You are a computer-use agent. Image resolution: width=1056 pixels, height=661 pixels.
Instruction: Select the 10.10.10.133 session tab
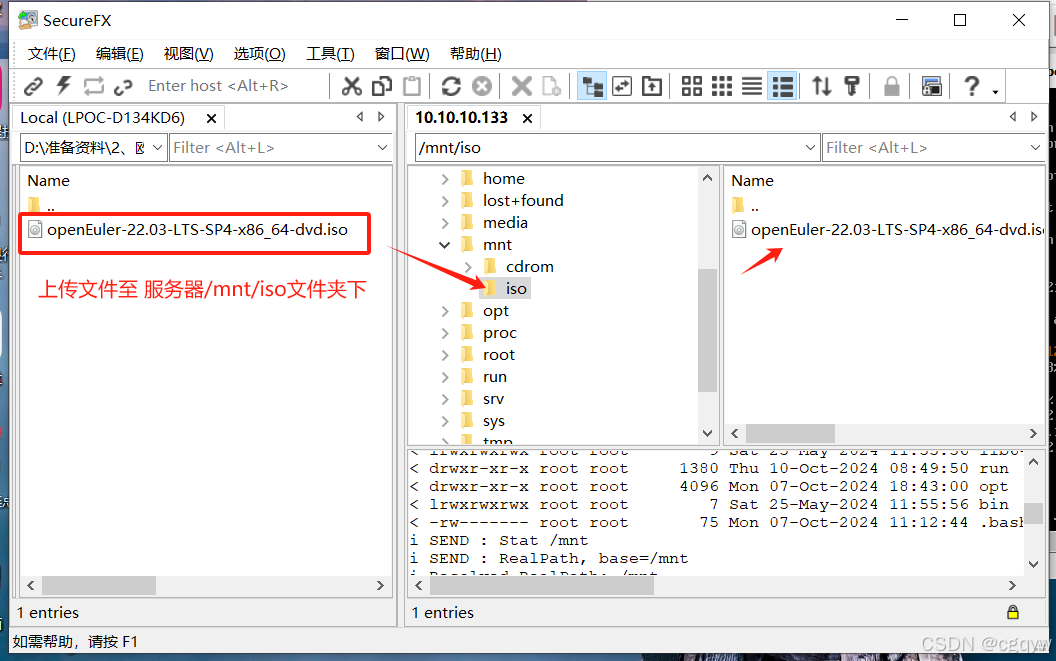(461, 118)
